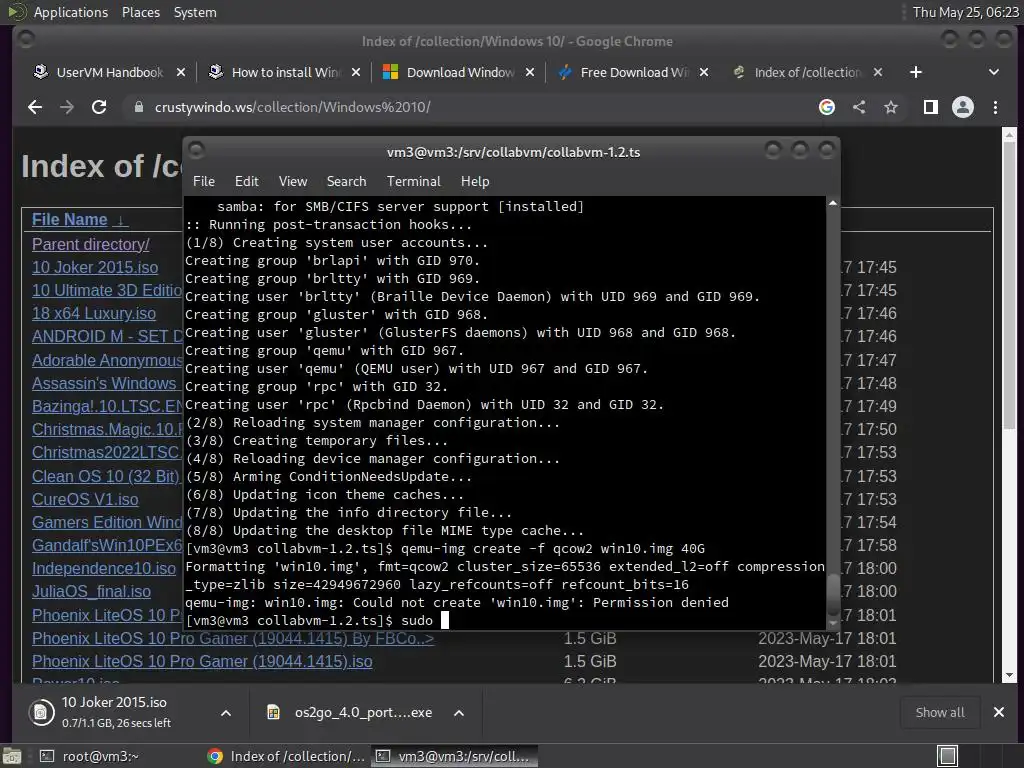Go forward in Chrome browser
The width and height of the screenshot is (1024, 768).
coord(67,107)
